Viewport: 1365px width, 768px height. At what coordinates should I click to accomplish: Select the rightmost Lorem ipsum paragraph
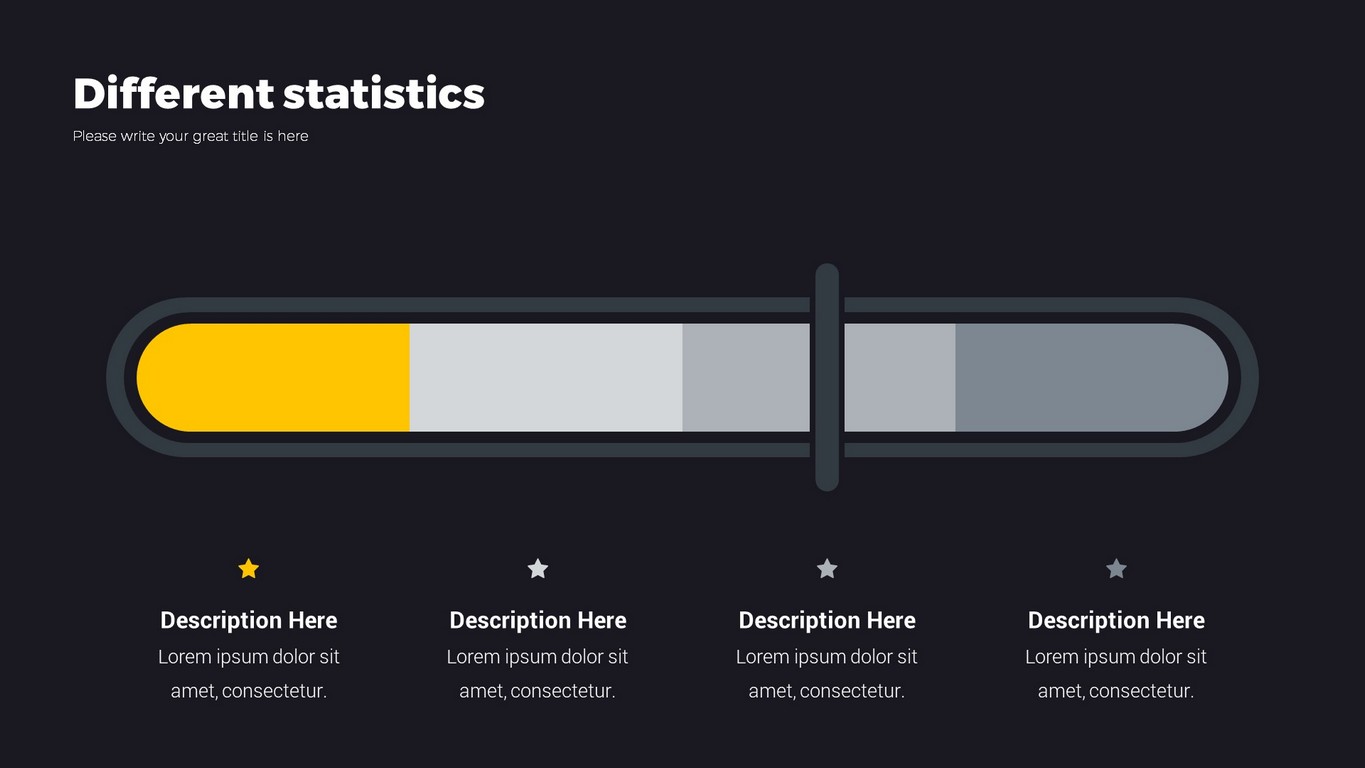pyautogui.click(x=1116, y=673)
